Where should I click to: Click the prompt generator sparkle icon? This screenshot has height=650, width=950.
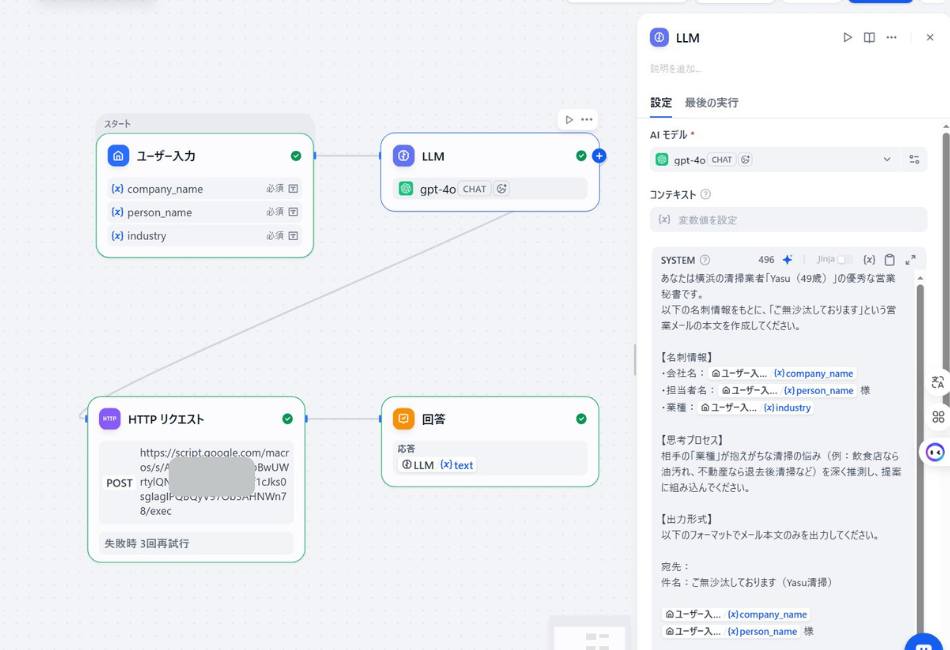click(787, 260)
